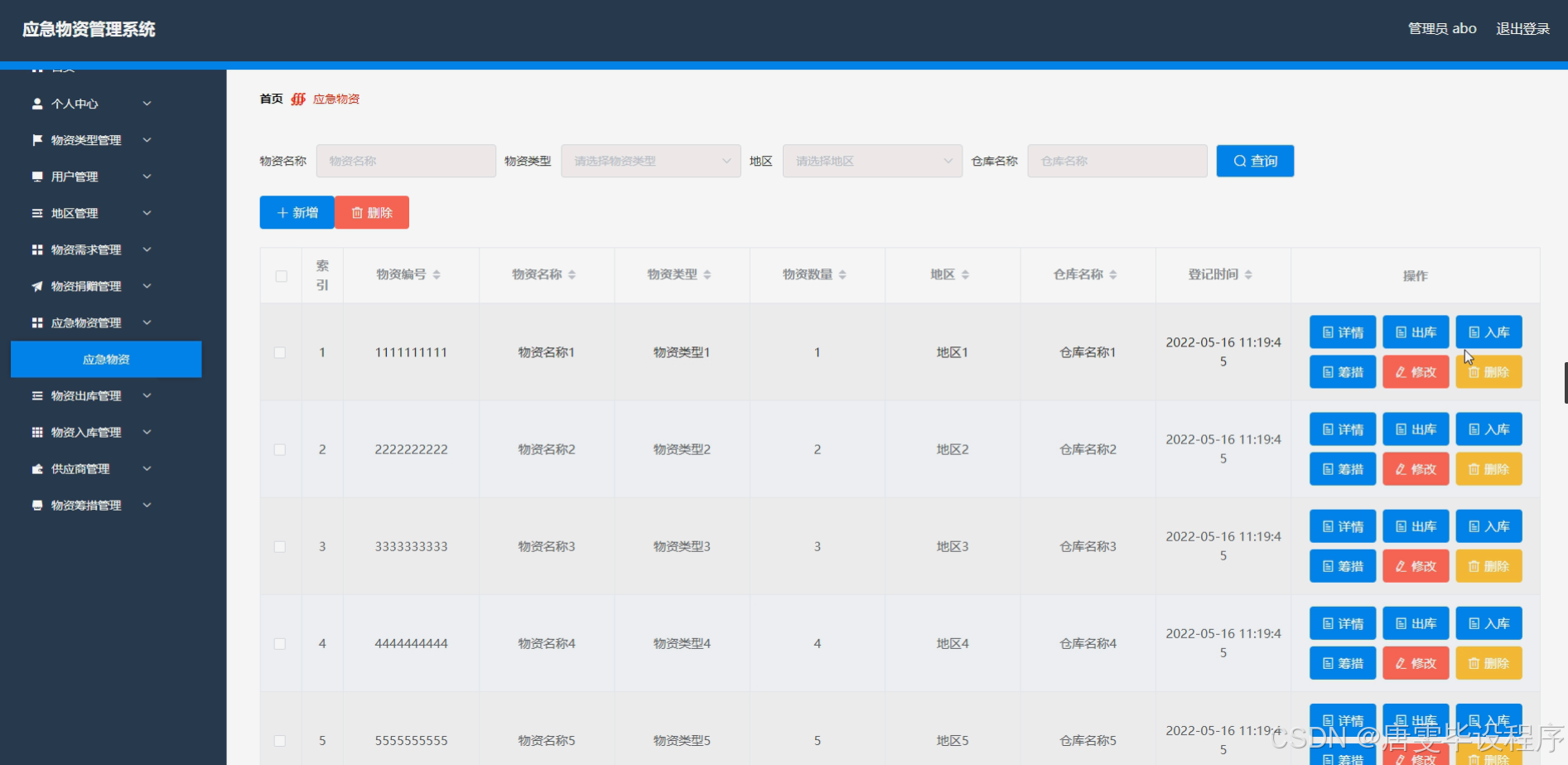The height and width of the screenshot is (765, 1568).
Task: Click the red breadcrumb separator icon
Action: pyautogui.click(x=298, y=99)
